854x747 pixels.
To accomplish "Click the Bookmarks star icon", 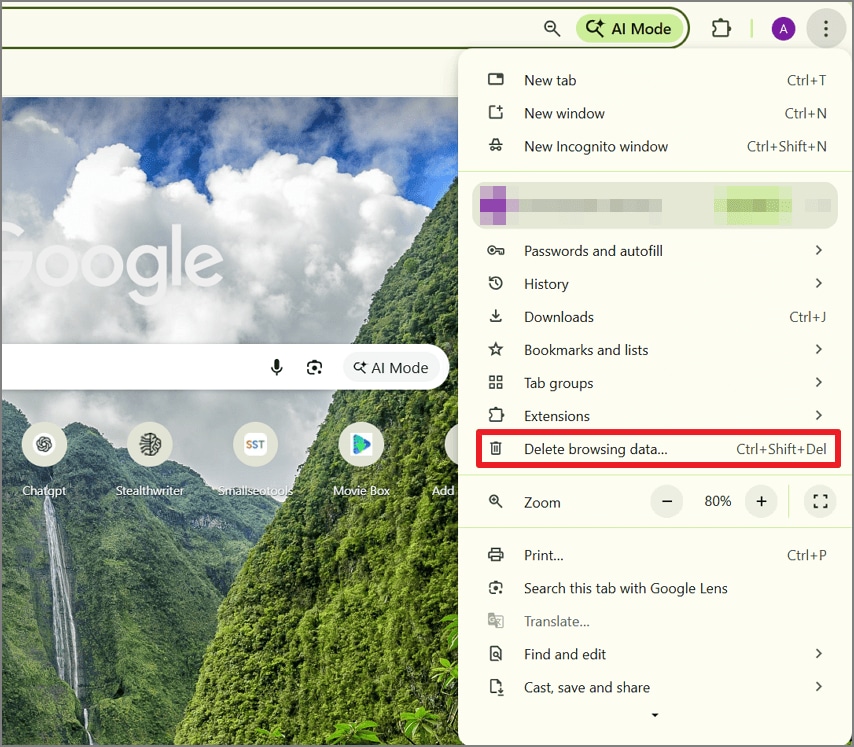I will click(496, 349).
